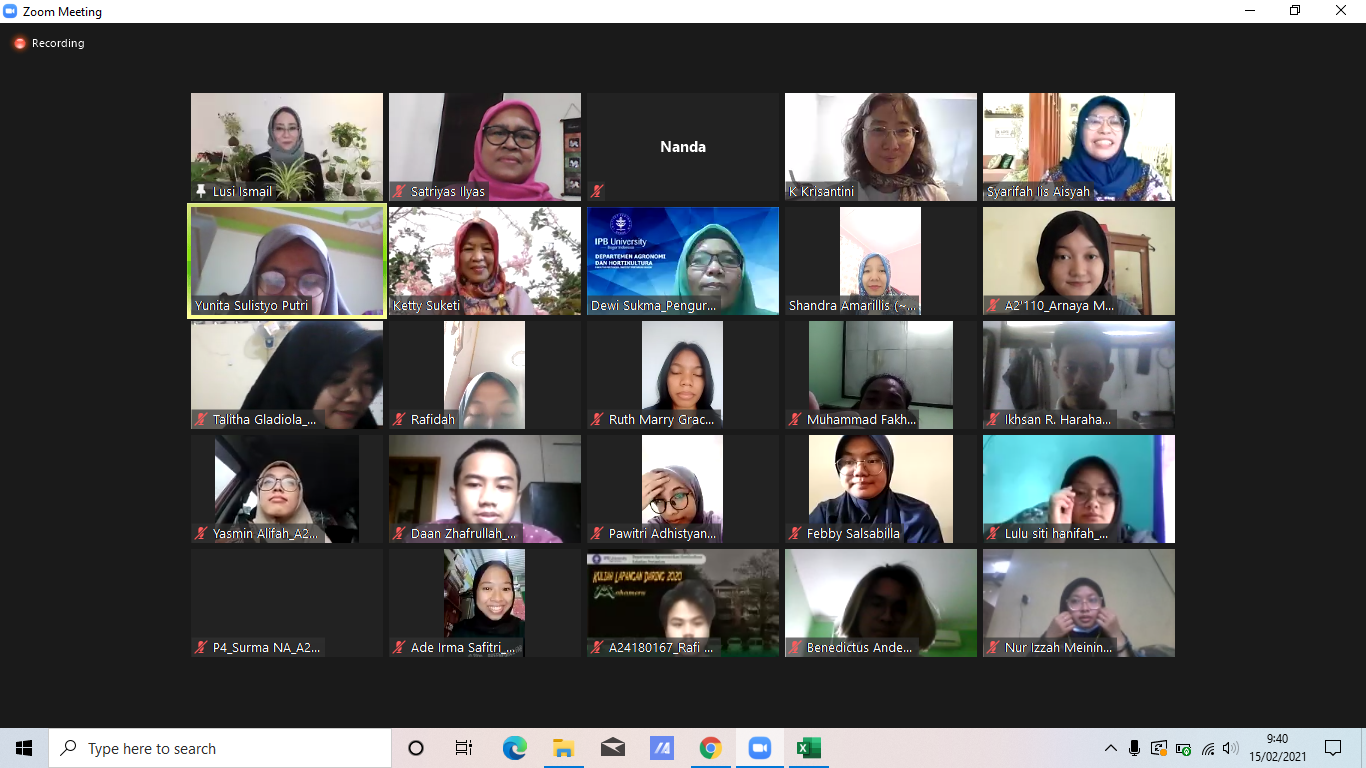Open the Zoom app from the taskbar

tap(759, 748)
